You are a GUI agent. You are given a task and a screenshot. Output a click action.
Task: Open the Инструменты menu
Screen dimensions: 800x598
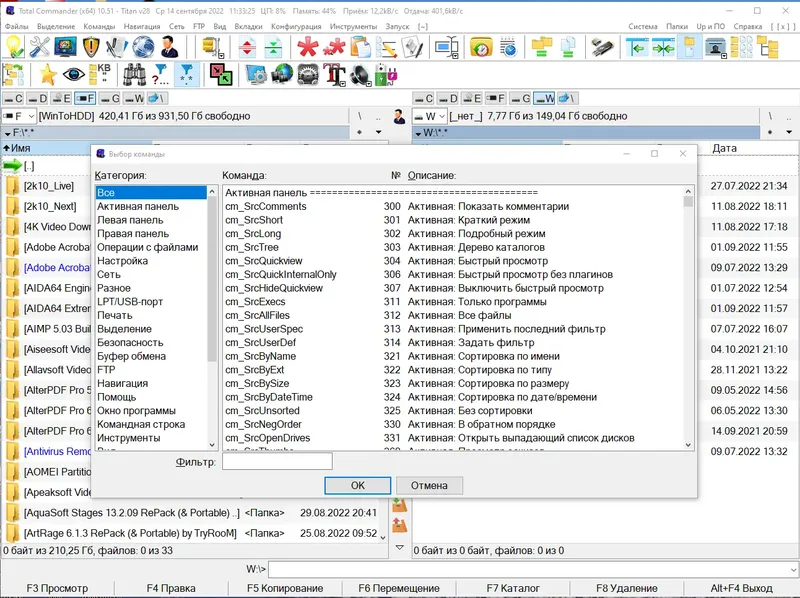[x=353, y=27]
